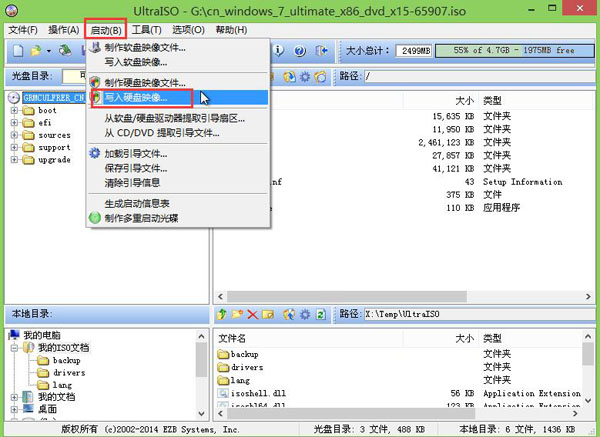This screenshot has height=437, width=600.
Task: Click the gear icon in upper pane toolbar
Action: click(305, 77)
